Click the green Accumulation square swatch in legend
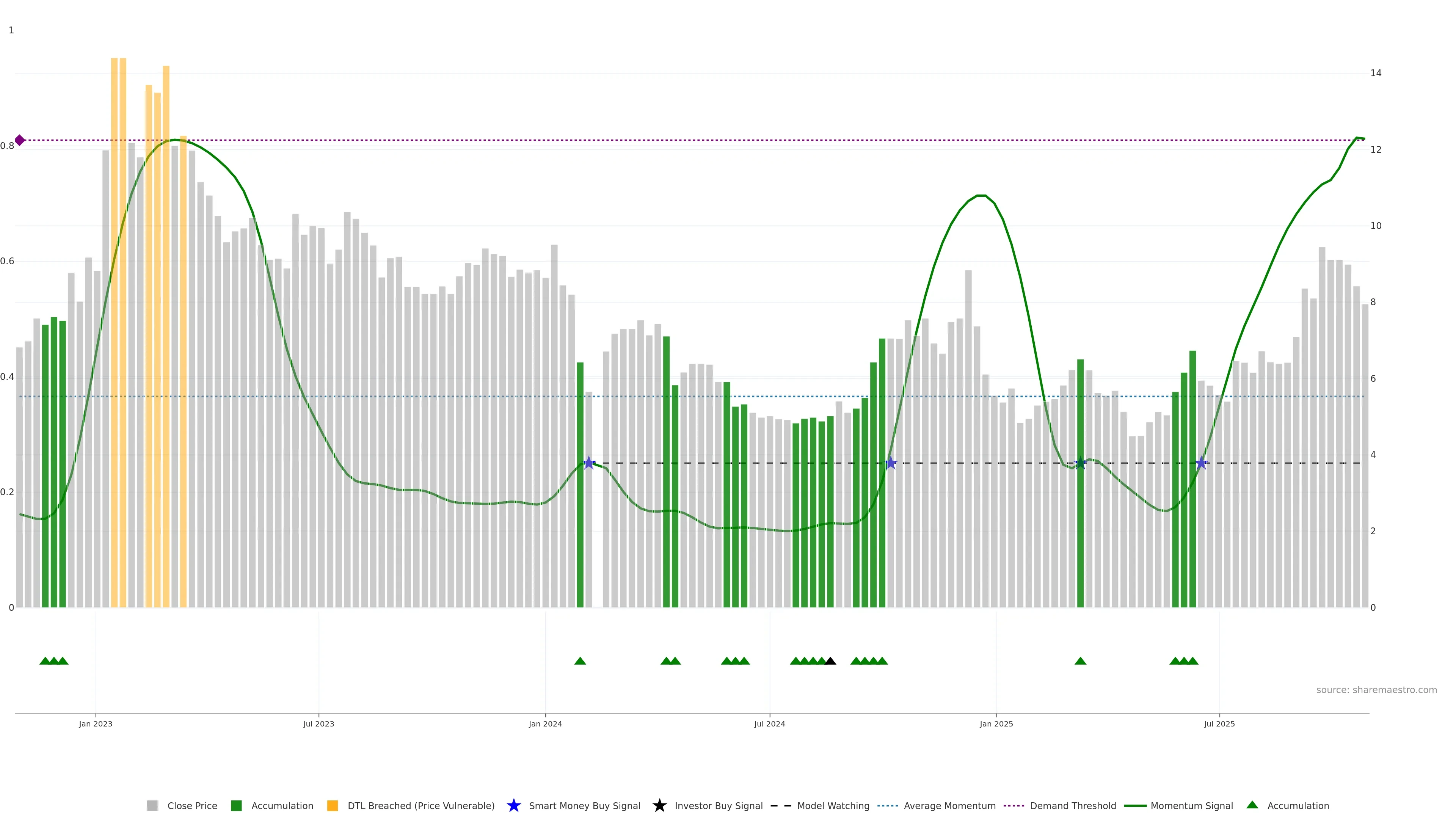Image resolution: width=1456 pixels, height=819 pixels. [x=236, y=806]
